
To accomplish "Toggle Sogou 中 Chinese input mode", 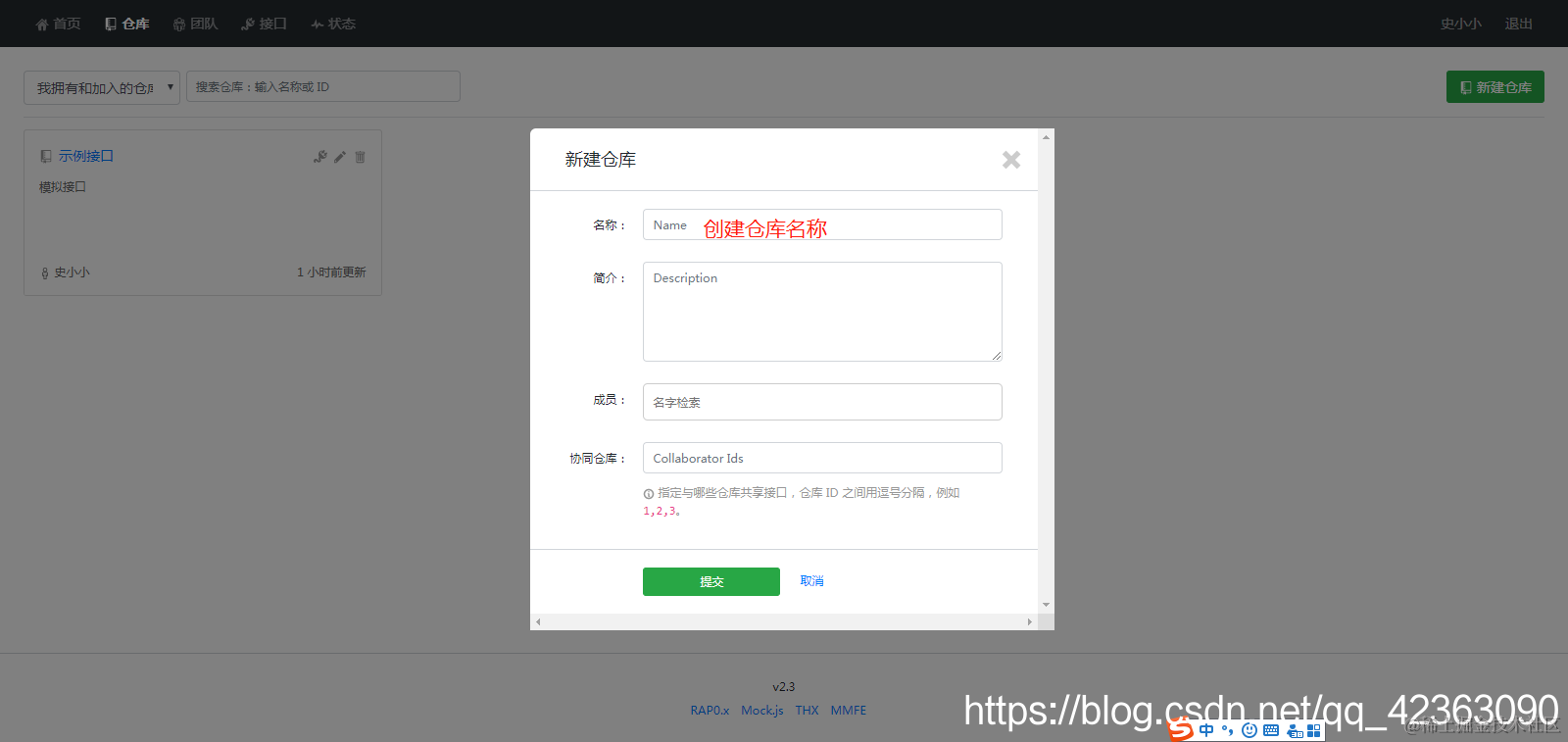I will tap(1206, 730).
